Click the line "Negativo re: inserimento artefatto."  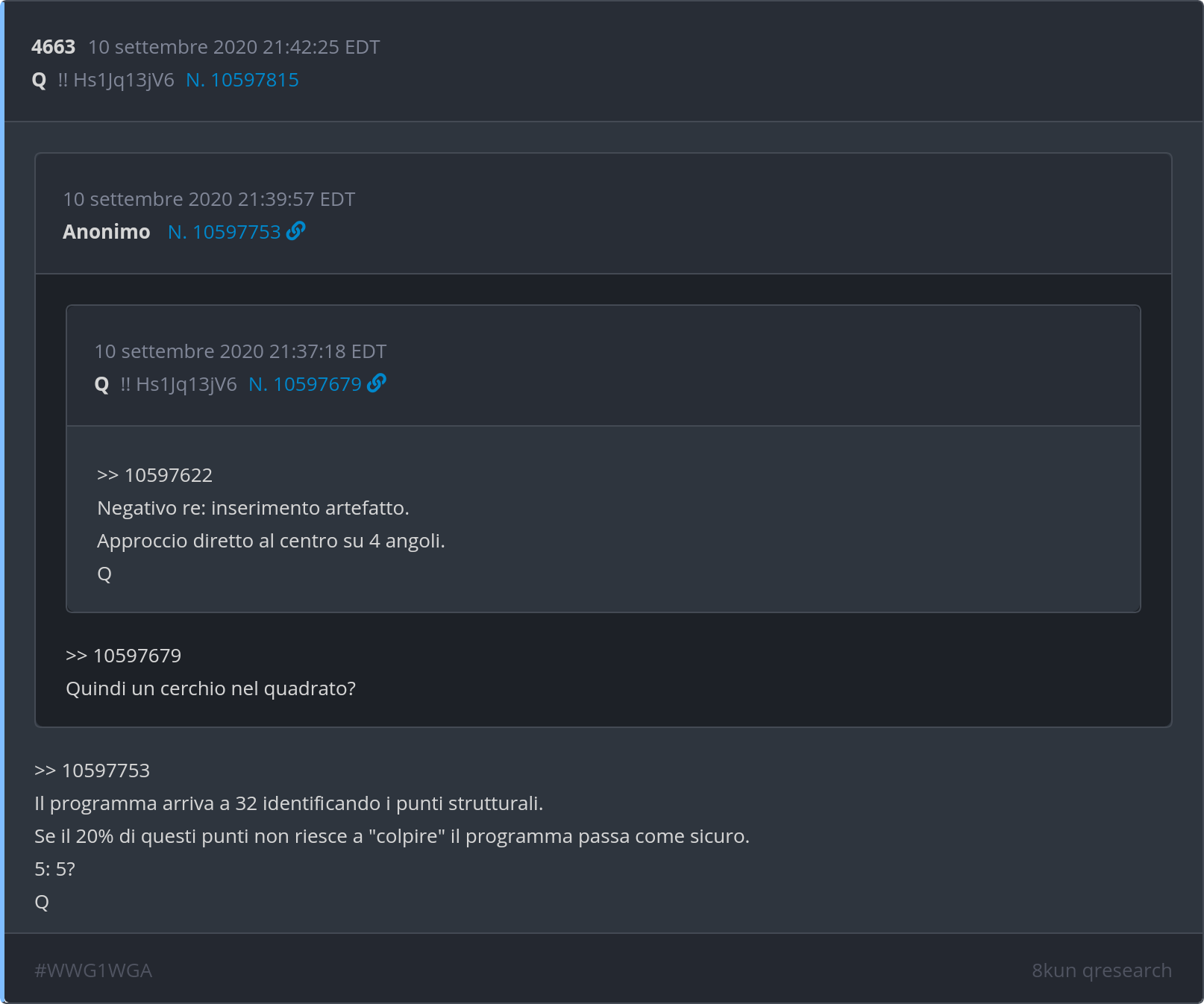click(x=253, y=508)
